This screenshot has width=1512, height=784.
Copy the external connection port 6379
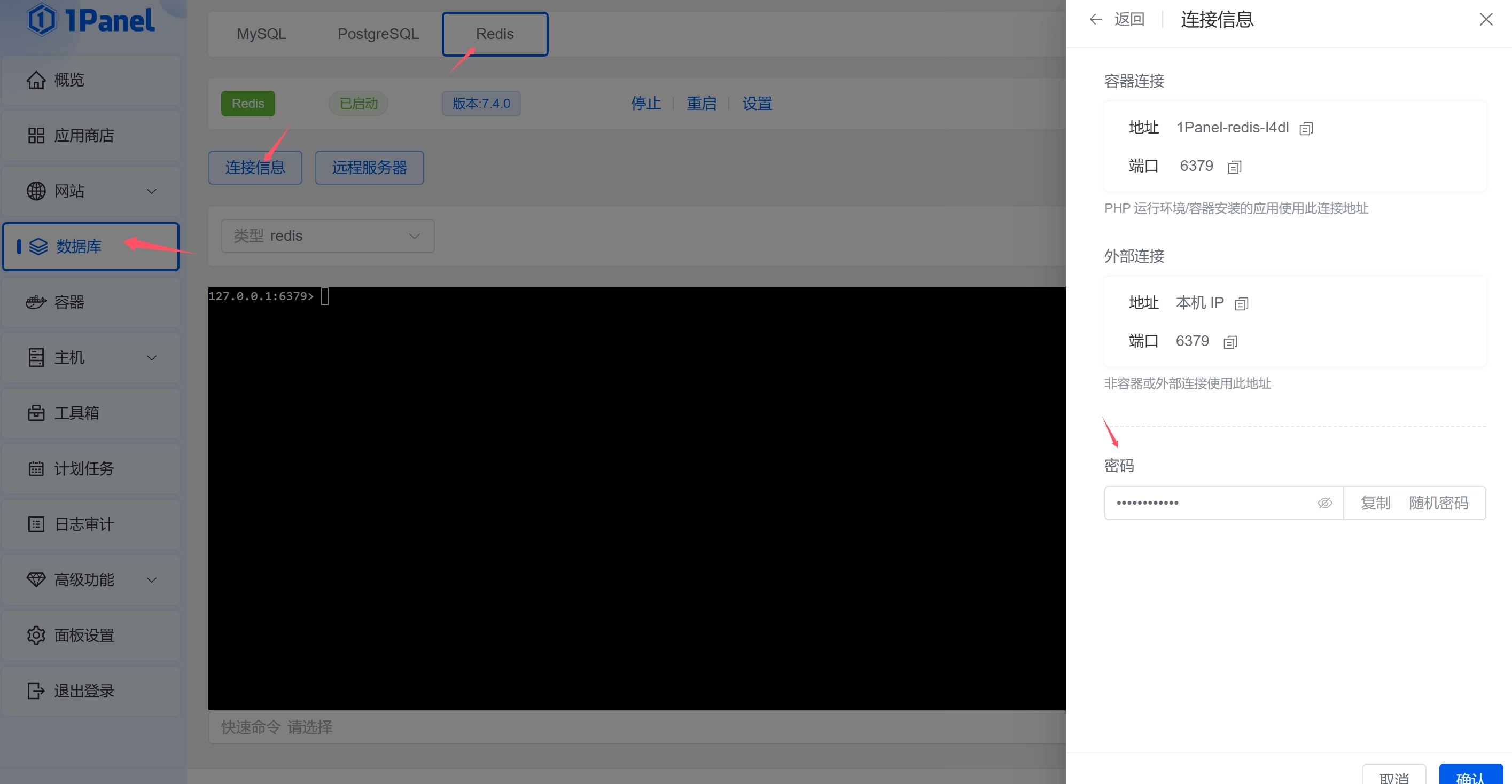pos(1230,342)
